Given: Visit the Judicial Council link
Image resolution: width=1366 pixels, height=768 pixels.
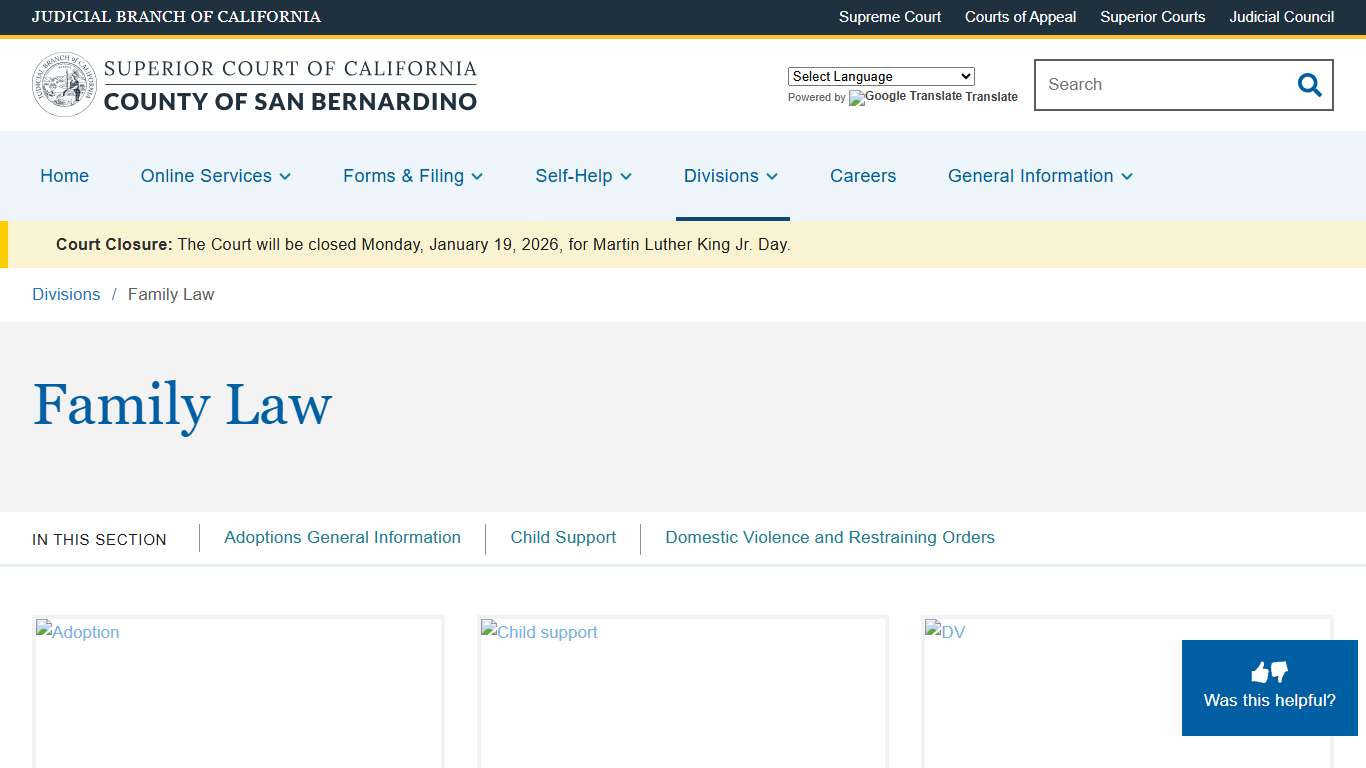Looking at the screenshot, I should coord(1281,17).
